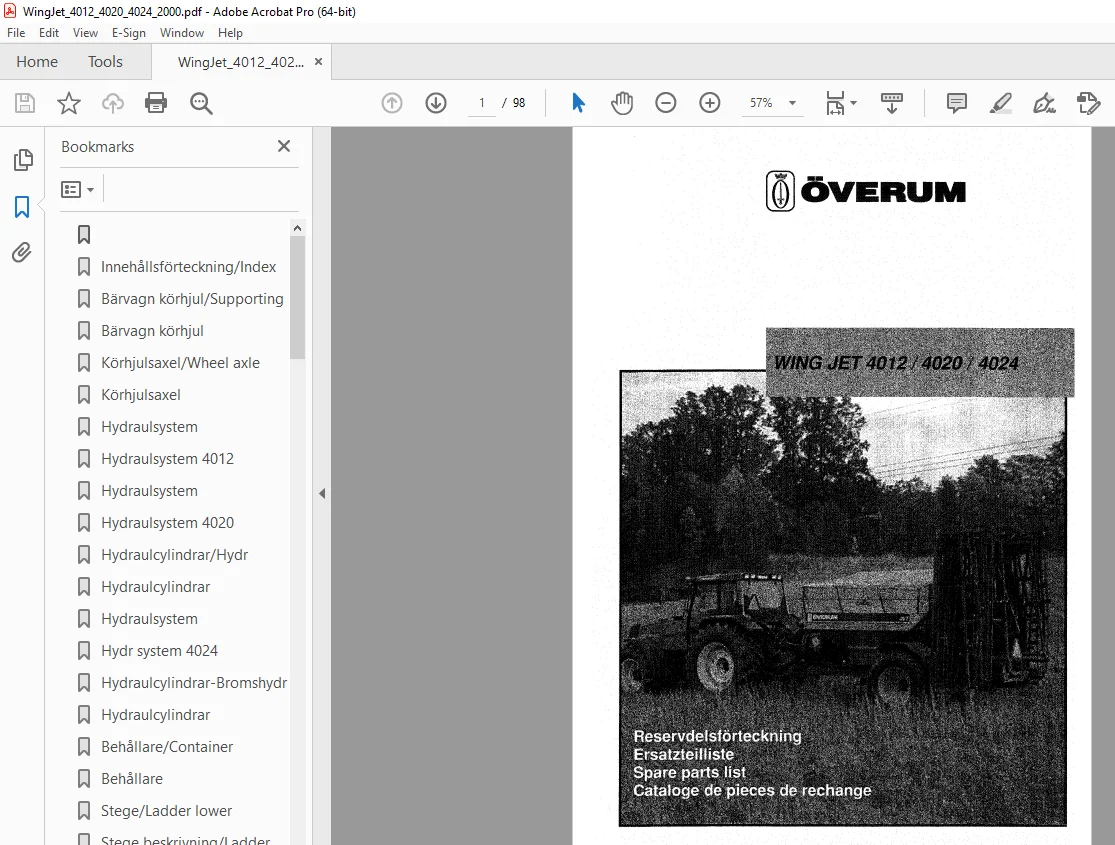
Task: Click the Zoom in plus icon
Action: [710, 103]
